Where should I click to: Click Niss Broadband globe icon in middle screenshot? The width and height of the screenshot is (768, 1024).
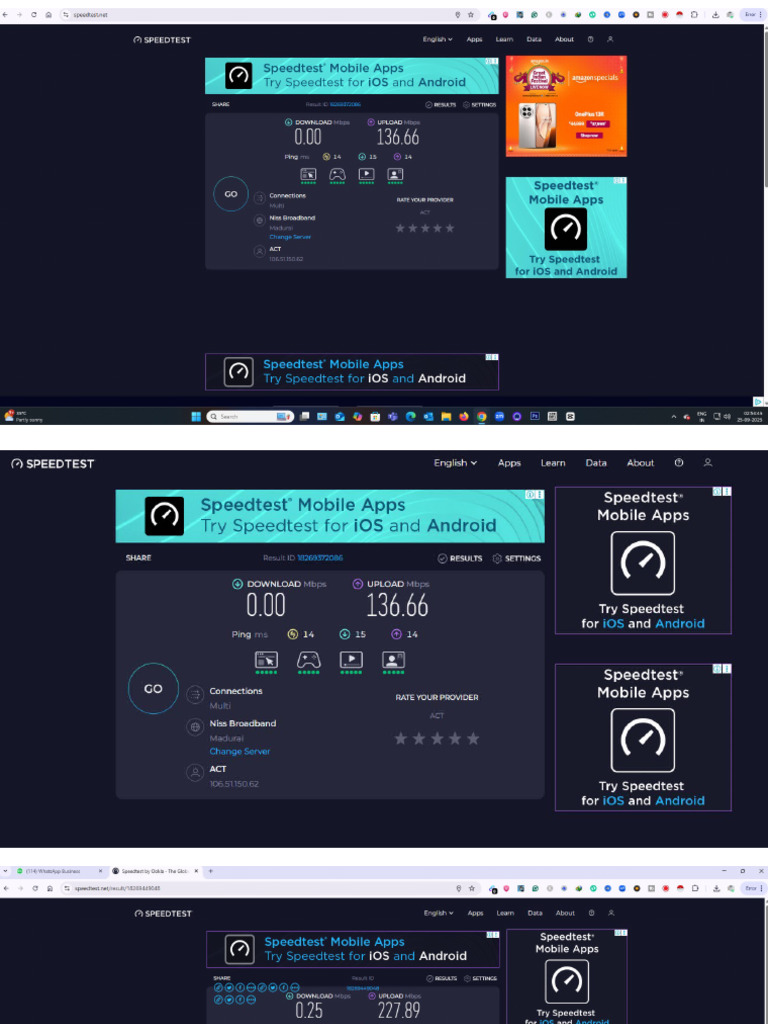195,727
